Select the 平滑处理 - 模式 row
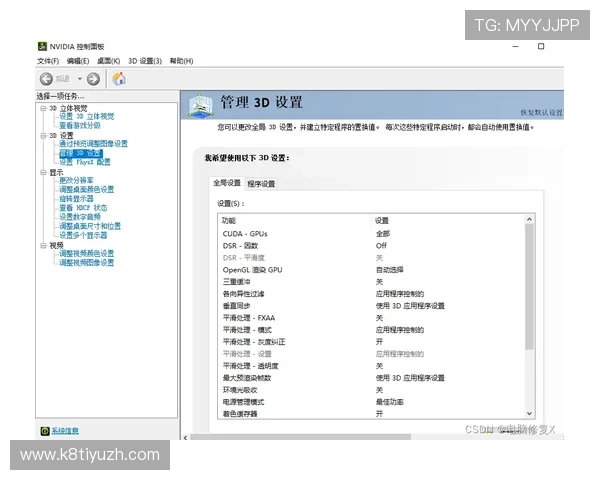 (x=371, y=330)
